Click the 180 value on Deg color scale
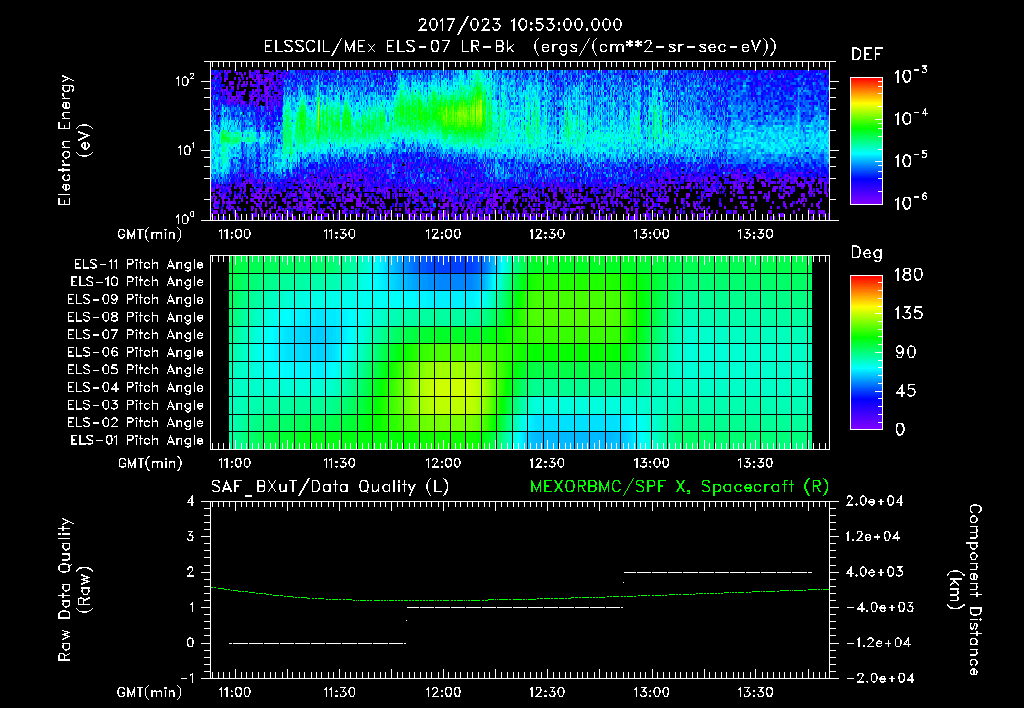 [x=909, y=275]
